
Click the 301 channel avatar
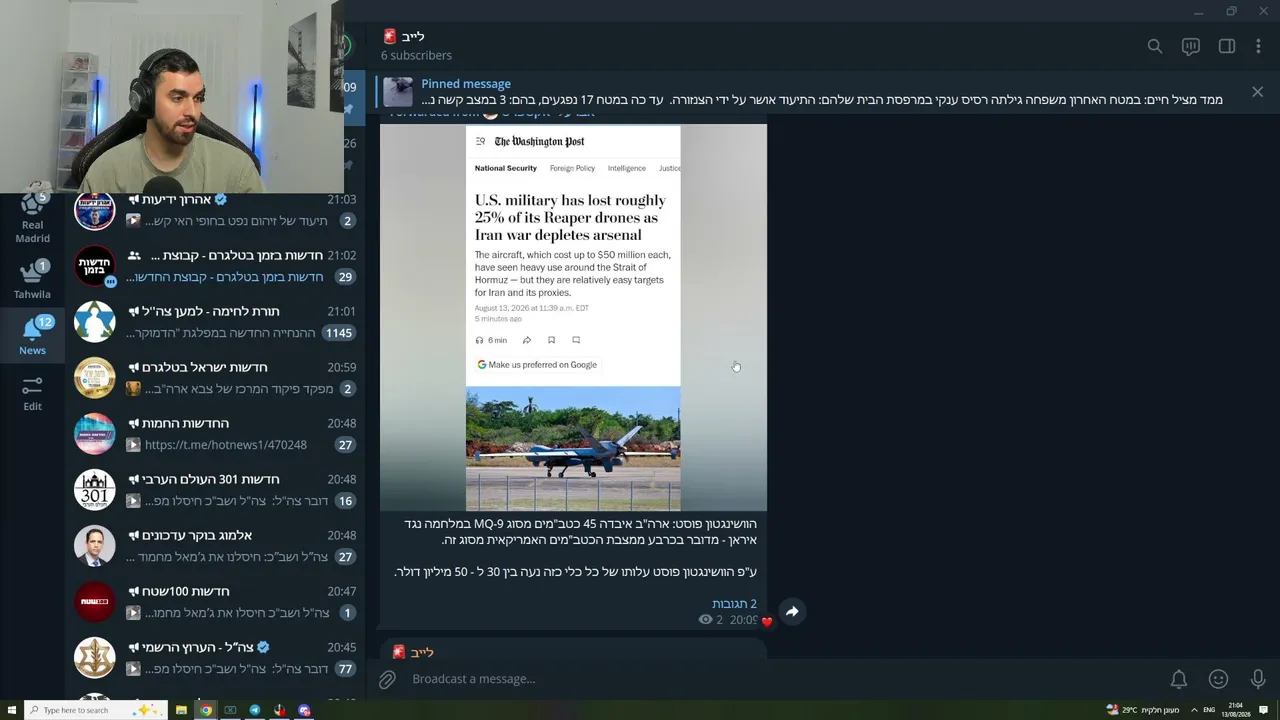point(95,490)
